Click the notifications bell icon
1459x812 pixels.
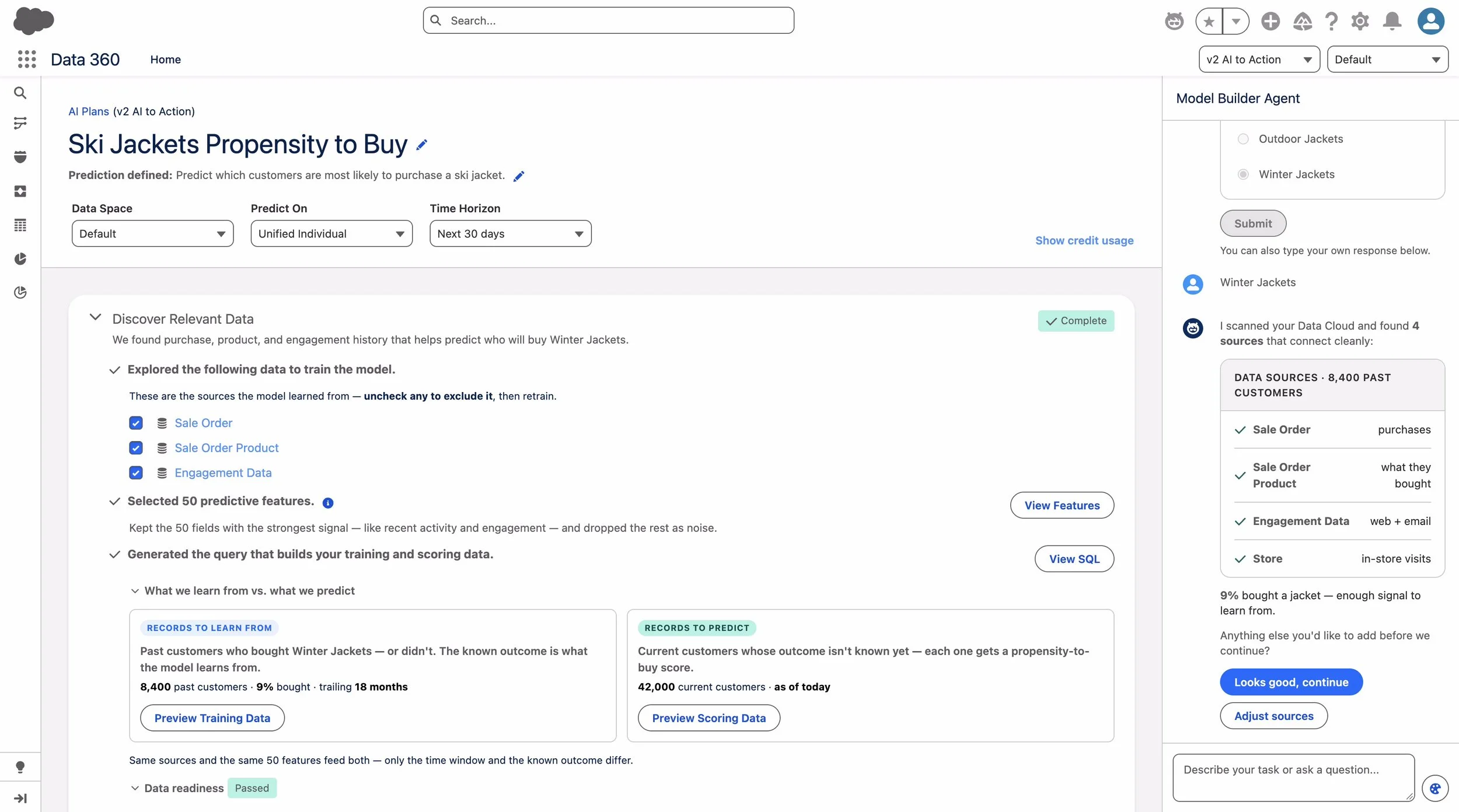point(1392,21)
